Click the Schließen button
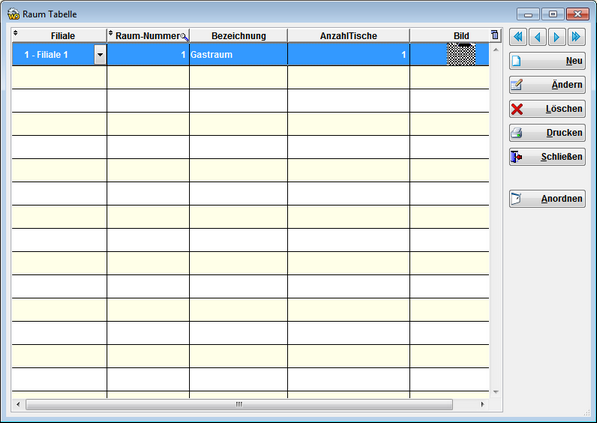The height and width of the screenshot is (423, 597). [547, 157]
